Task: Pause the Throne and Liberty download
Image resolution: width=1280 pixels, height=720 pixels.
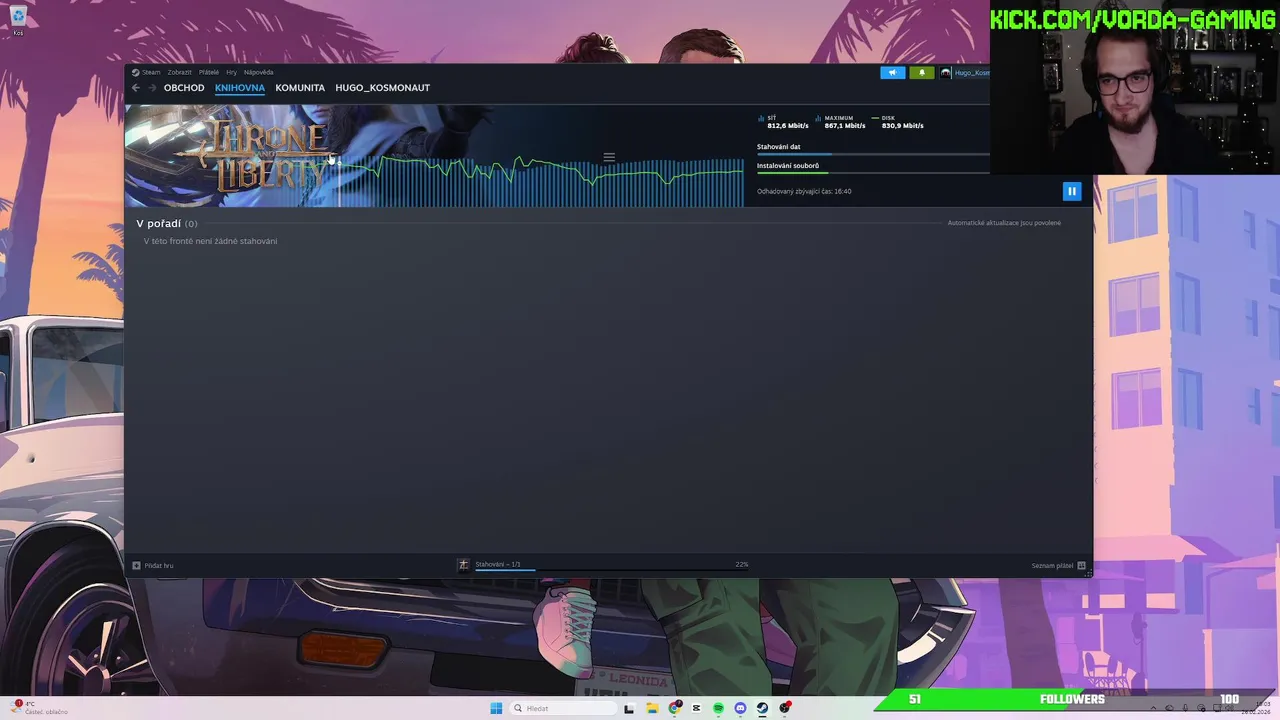Action: 1071,191
